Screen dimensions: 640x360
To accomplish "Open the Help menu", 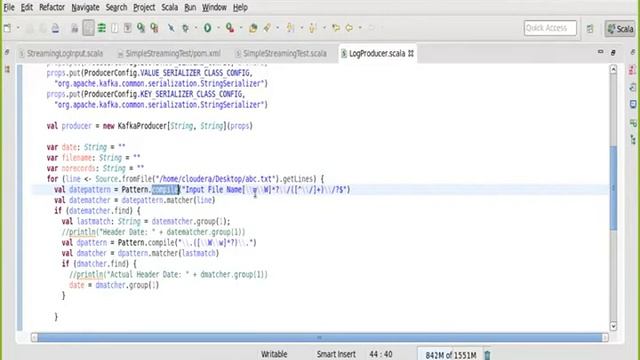I will tap(240, 7).
